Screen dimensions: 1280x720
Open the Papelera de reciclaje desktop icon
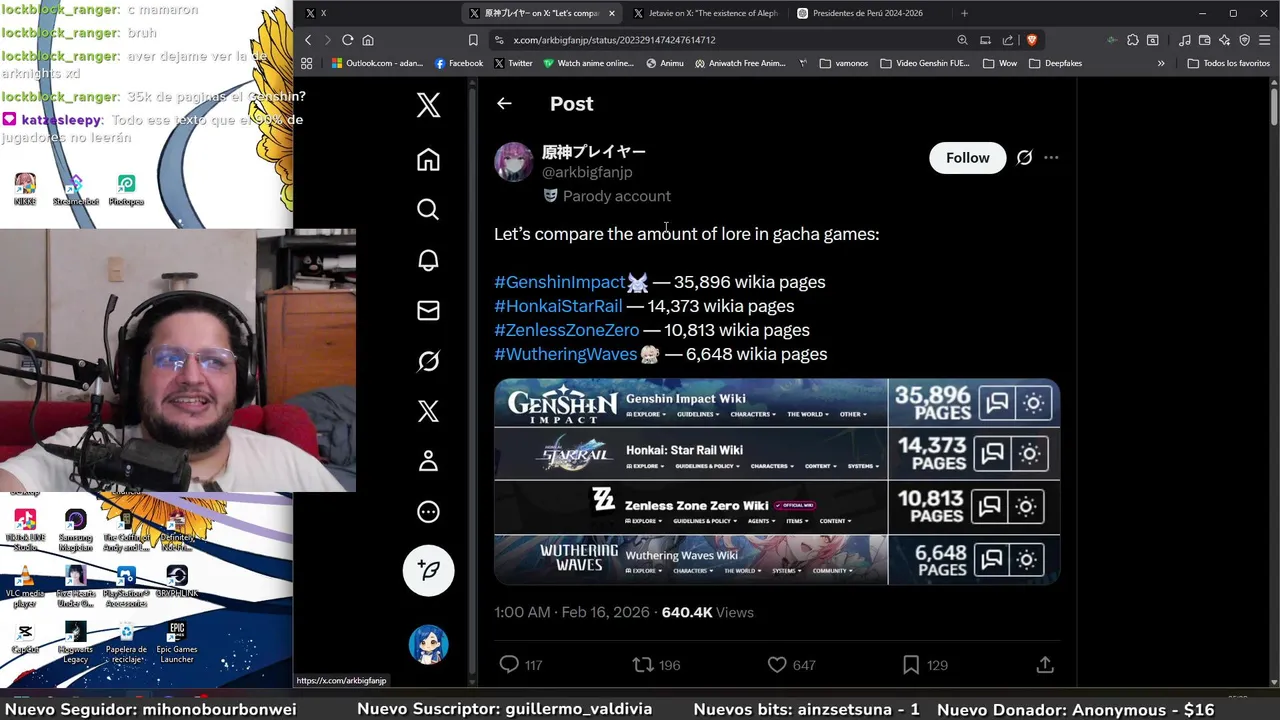pos(126,643)
